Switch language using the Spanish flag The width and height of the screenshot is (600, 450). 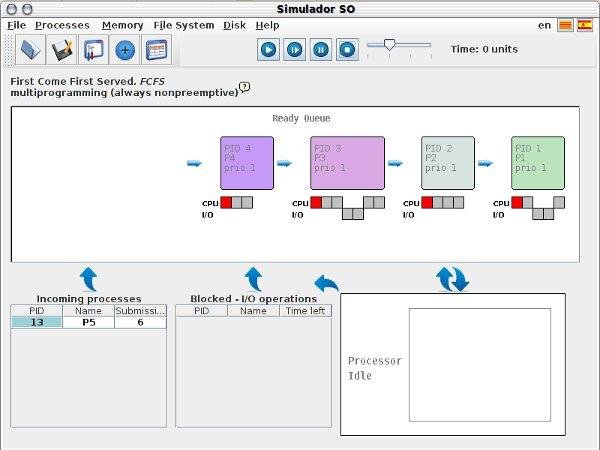[x=585, y=26]
